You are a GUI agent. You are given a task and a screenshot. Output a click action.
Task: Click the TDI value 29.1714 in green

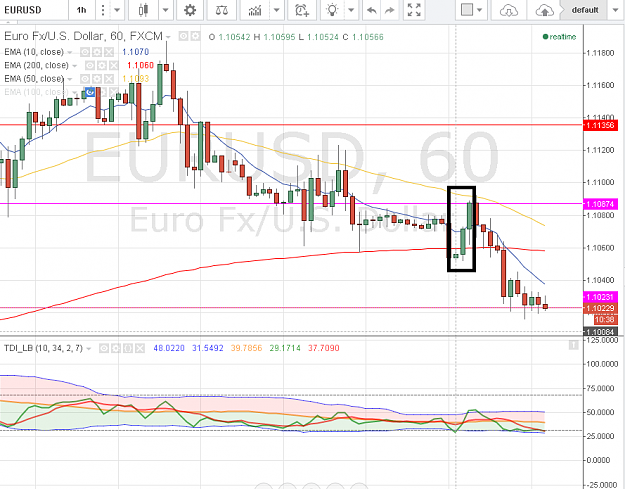[285, 348]
